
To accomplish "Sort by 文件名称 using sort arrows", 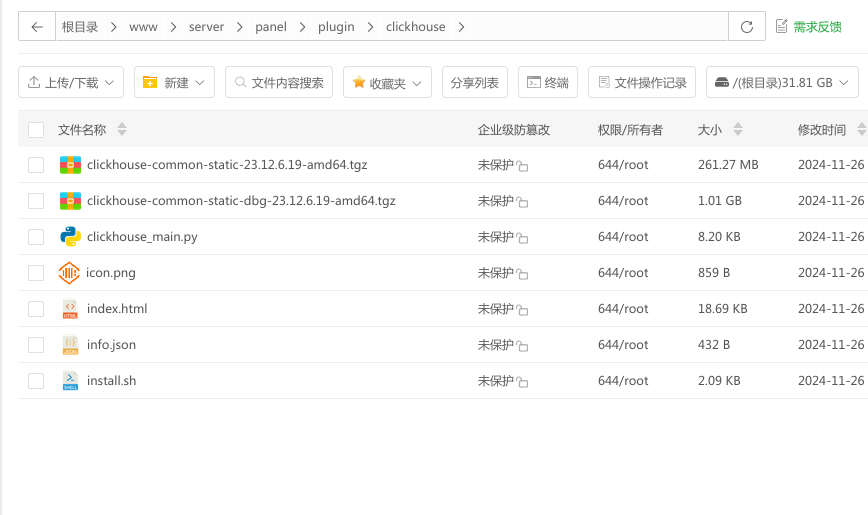I will tap(122, 130).
